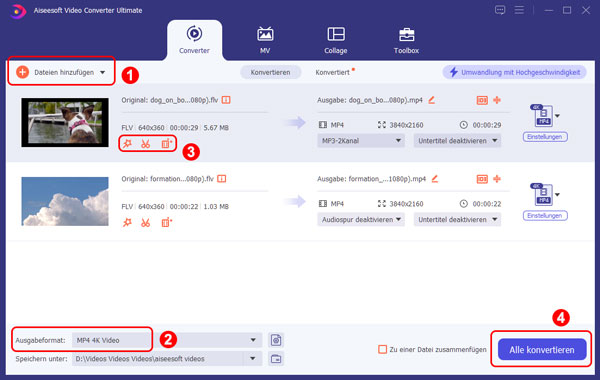Expand format arrow beside formation MP4 icon
The width and height of the screenshot is (600, 380).
pyautogui.click(x=558, y=194)
